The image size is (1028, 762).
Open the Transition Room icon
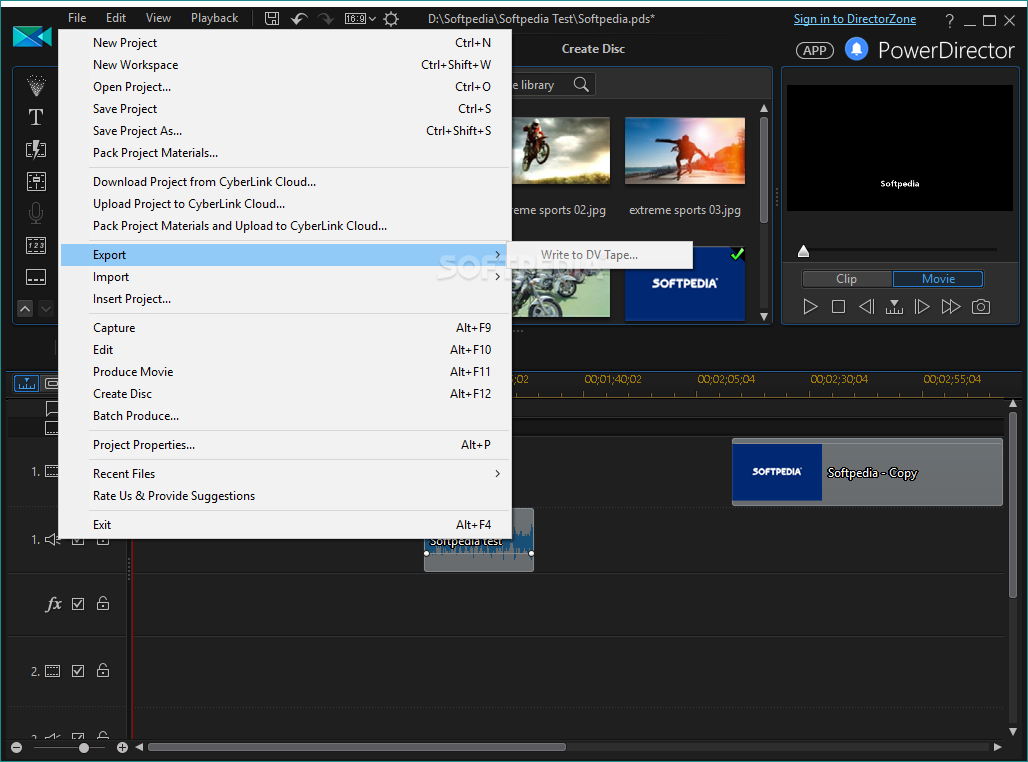pyautogui.click(x=36, y=150)
